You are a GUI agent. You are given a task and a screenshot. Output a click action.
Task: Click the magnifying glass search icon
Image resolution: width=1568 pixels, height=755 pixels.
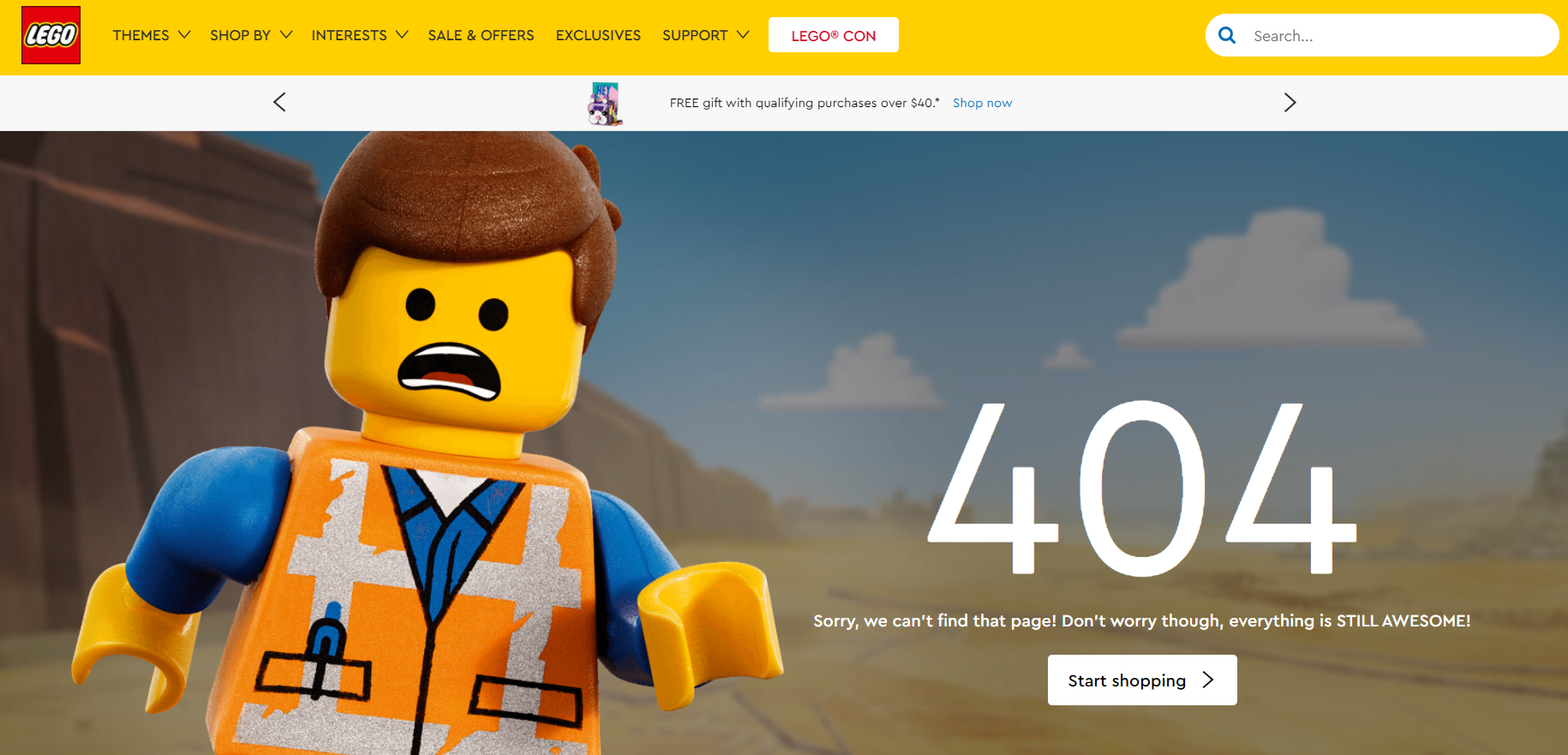[x=1227, y=35]
